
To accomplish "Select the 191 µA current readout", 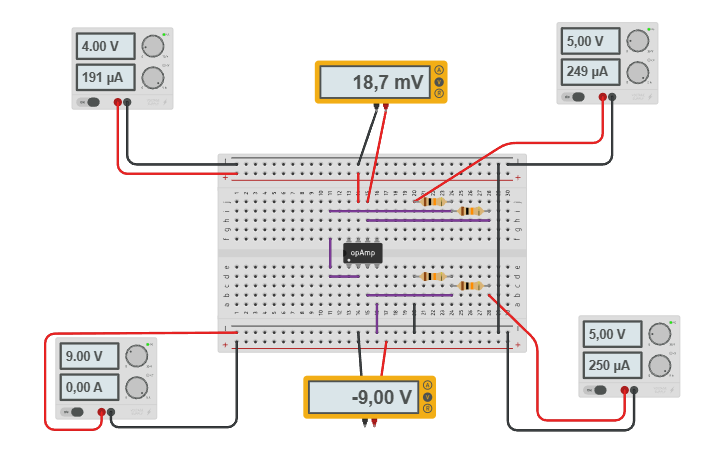I will (105, 78).
